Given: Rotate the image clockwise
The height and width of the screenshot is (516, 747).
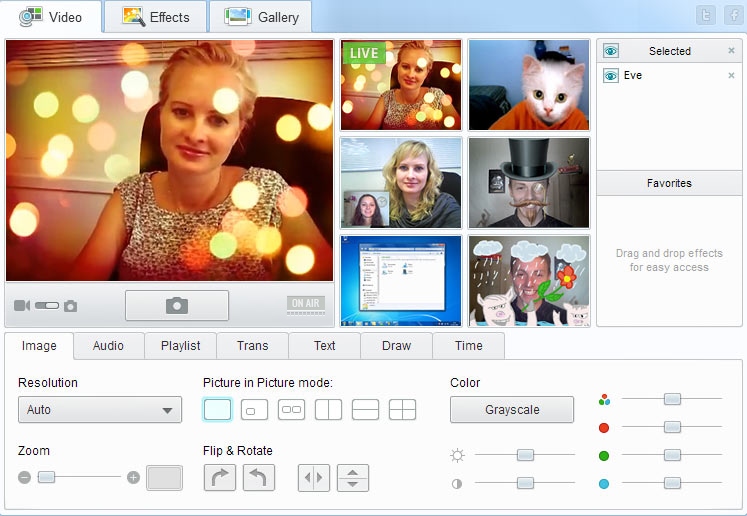Looking at the screenshot, I should pyautogui.click(x=220, y=478).
